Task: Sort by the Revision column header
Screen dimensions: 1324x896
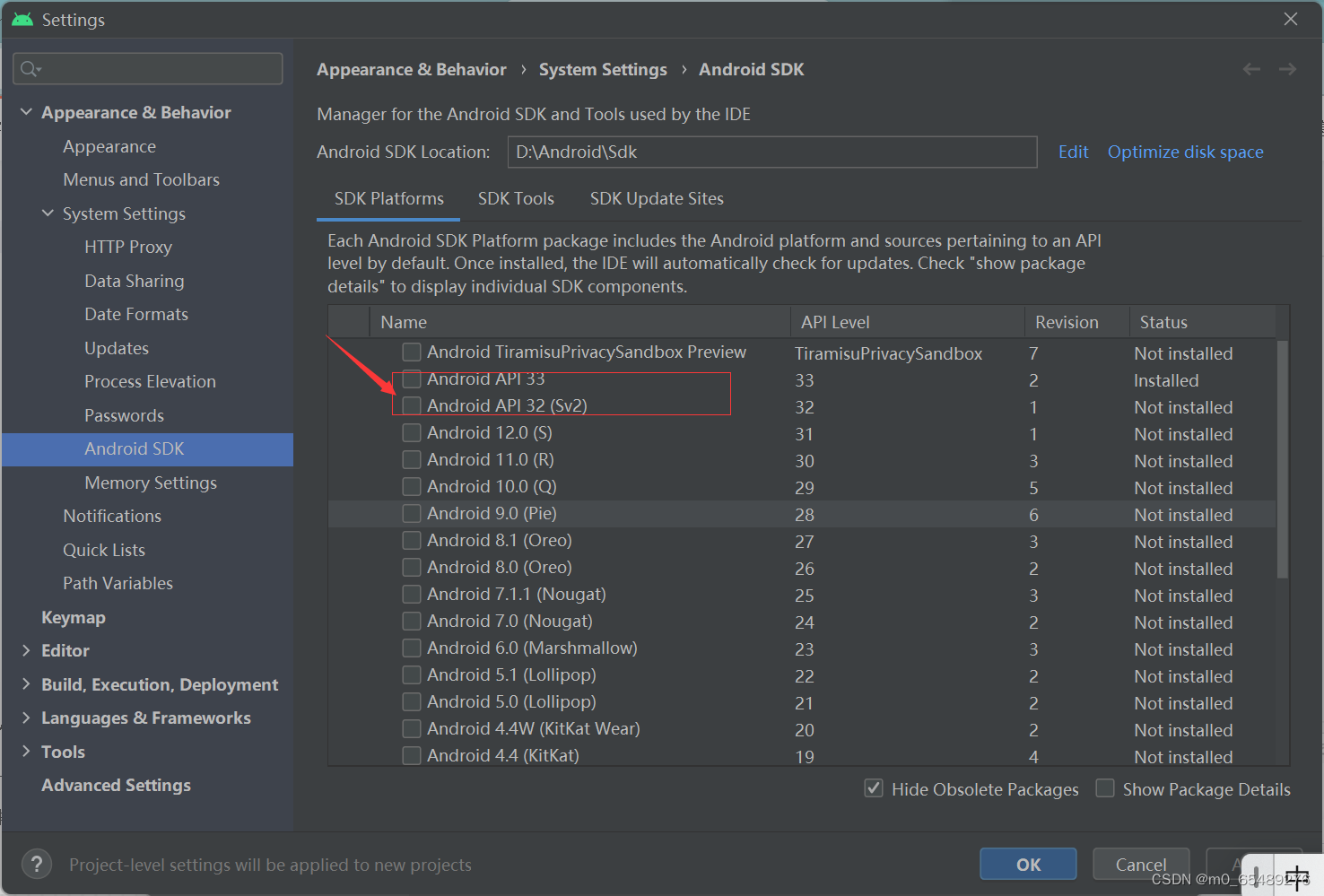Action: (x=1077, y=322)
